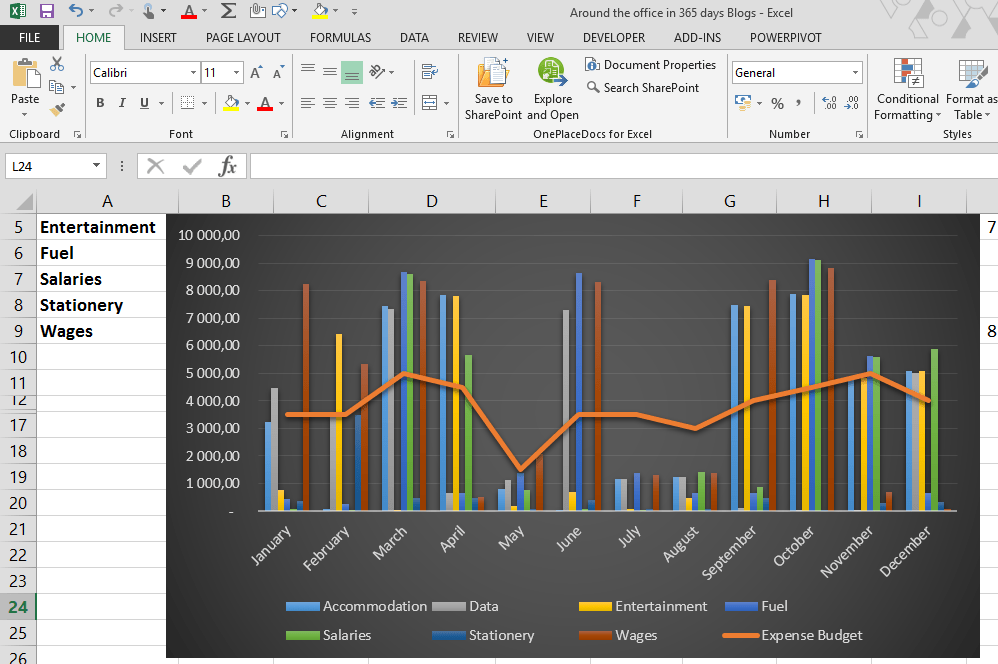Screen dimensions: 998x664
Task: Click the Save floppy disk icon
Action: point(46,11)
